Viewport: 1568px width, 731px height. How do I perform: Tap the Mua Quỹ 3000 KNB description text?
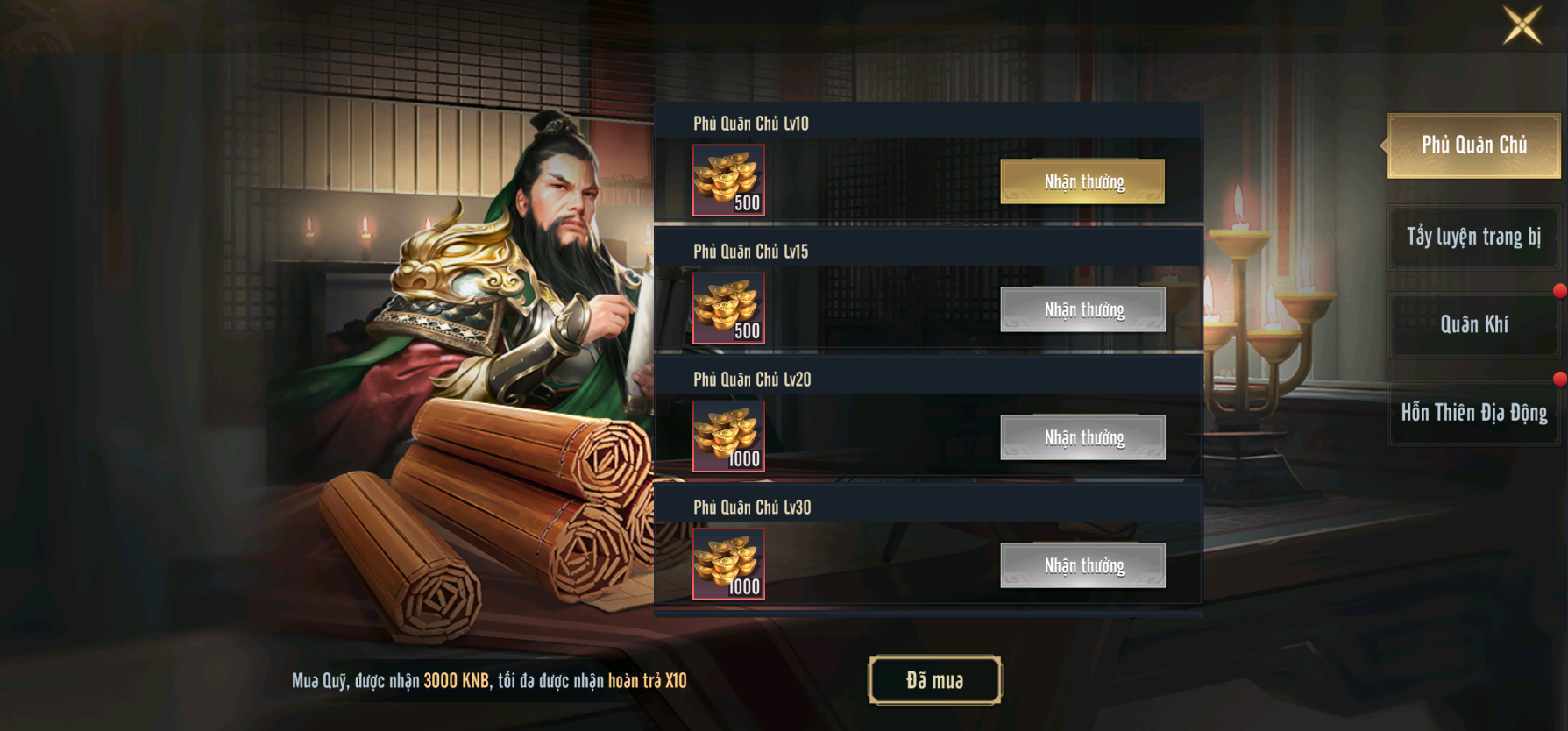[489, 681]
